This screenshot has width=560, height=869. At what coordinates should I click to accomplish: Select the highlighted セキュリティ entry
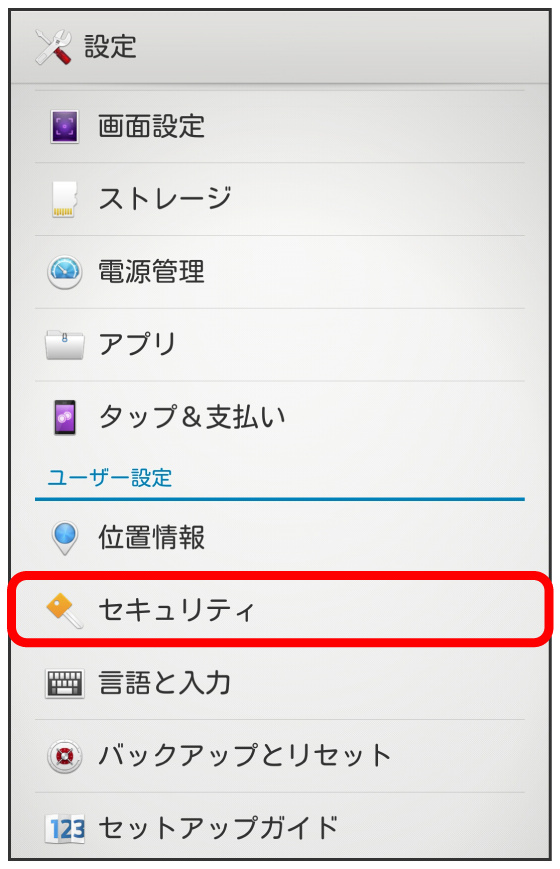point(279,610)
